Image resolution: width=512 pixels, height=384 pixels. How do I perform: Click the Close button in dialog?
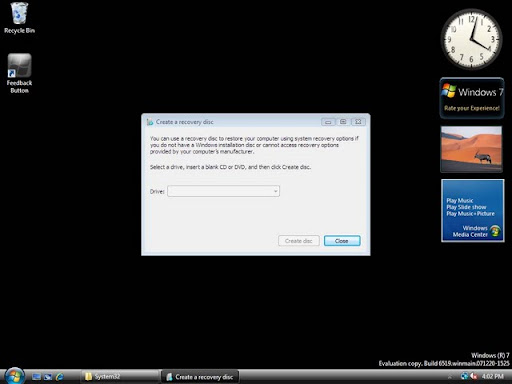tap(342, 241)
